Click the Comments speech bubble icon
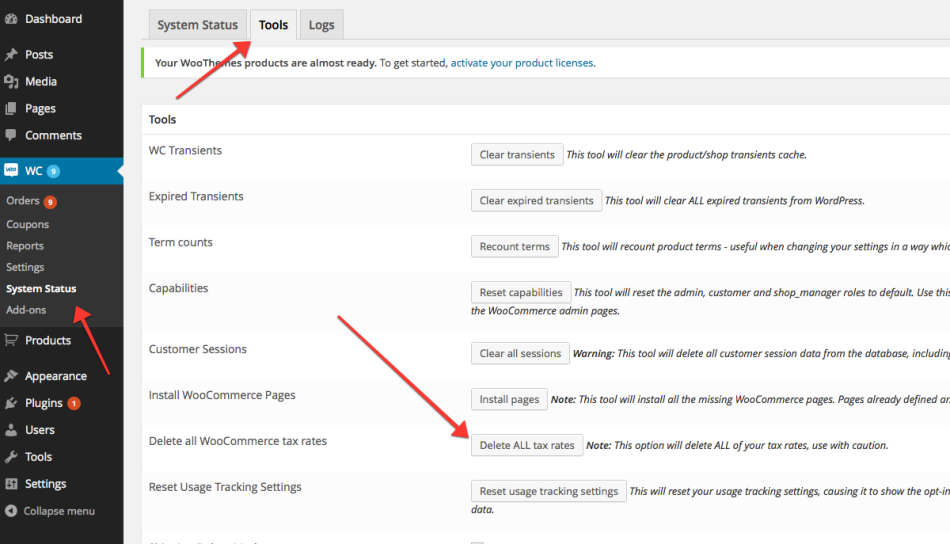The height and width of the screenshot is (544, 950). (11, 135)
